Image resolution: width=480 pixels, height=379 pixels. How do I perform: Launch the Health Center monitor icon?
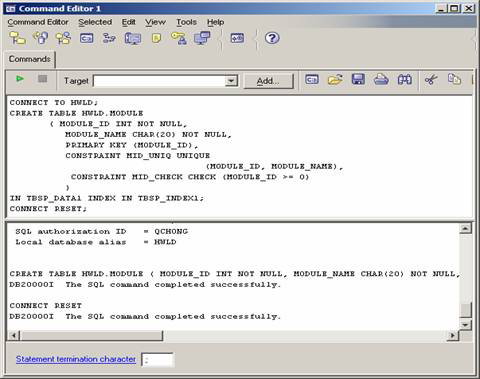click(133, 38)
